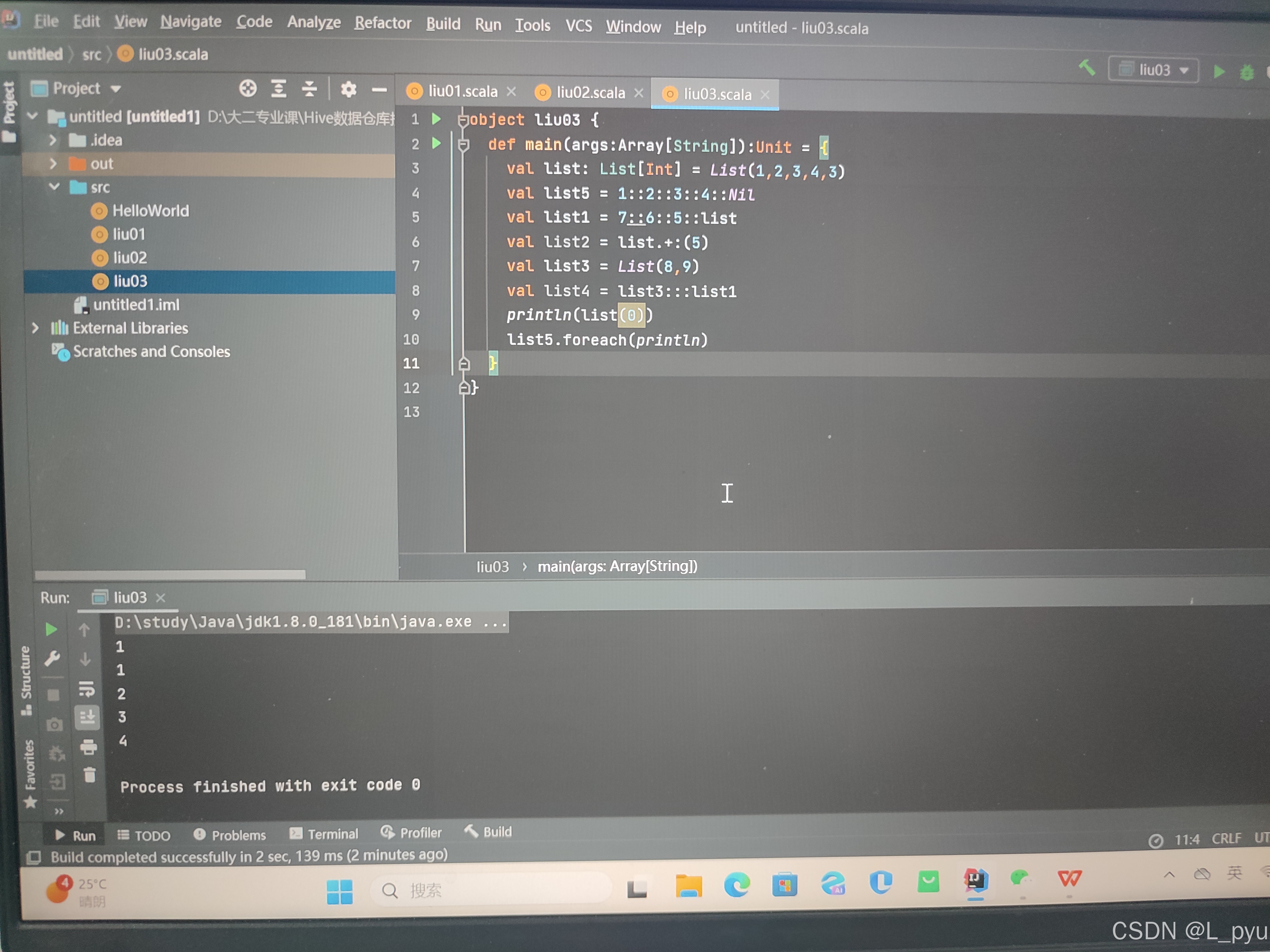Click the print icon in Run panel

(88, 747)
